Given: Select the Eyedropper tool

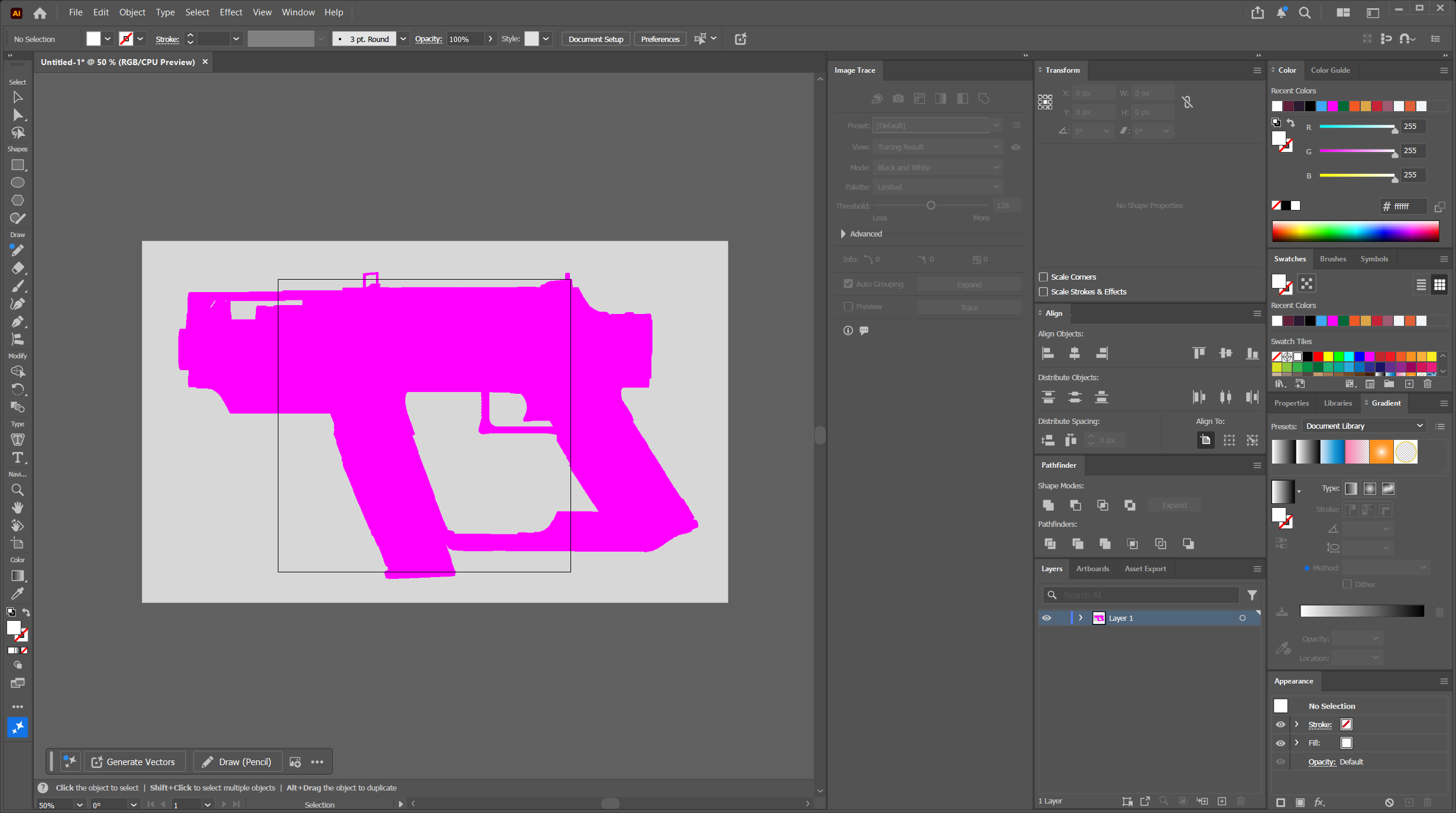Looking at the screenshot, I should 17,594.
